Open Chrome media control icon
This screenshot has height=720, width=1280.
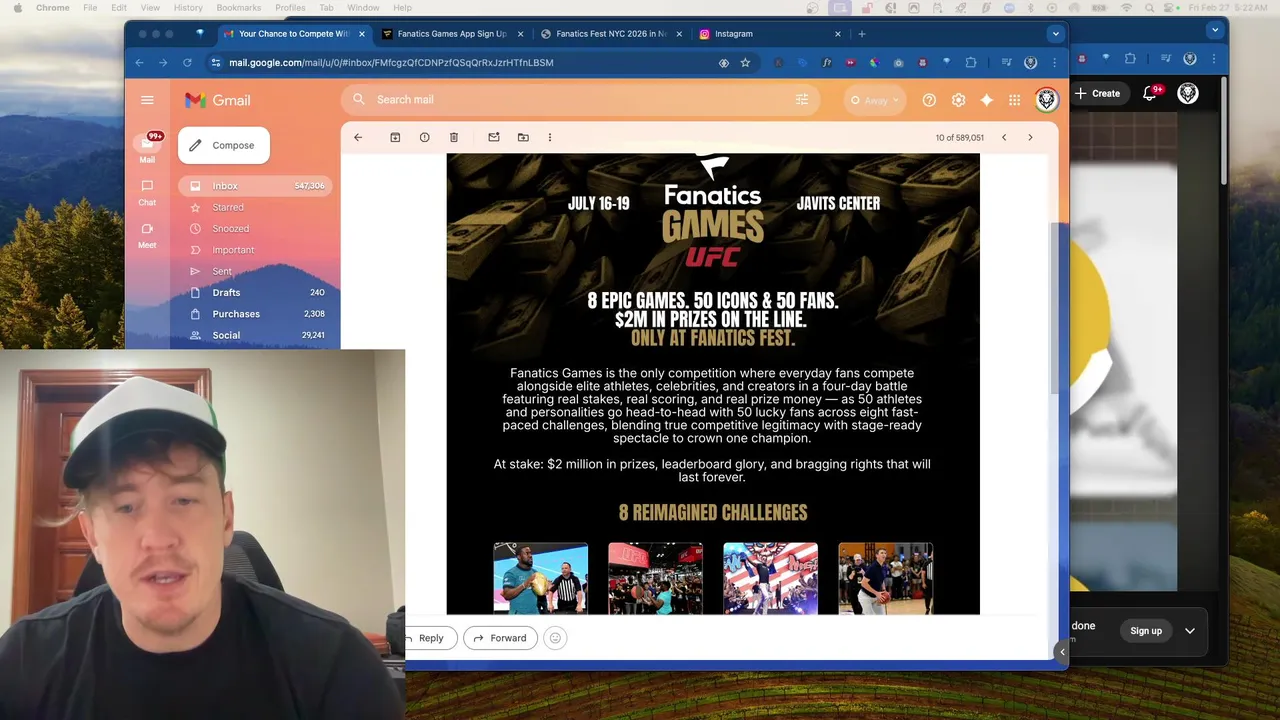pyautogui.click(x=1009, y=62)
